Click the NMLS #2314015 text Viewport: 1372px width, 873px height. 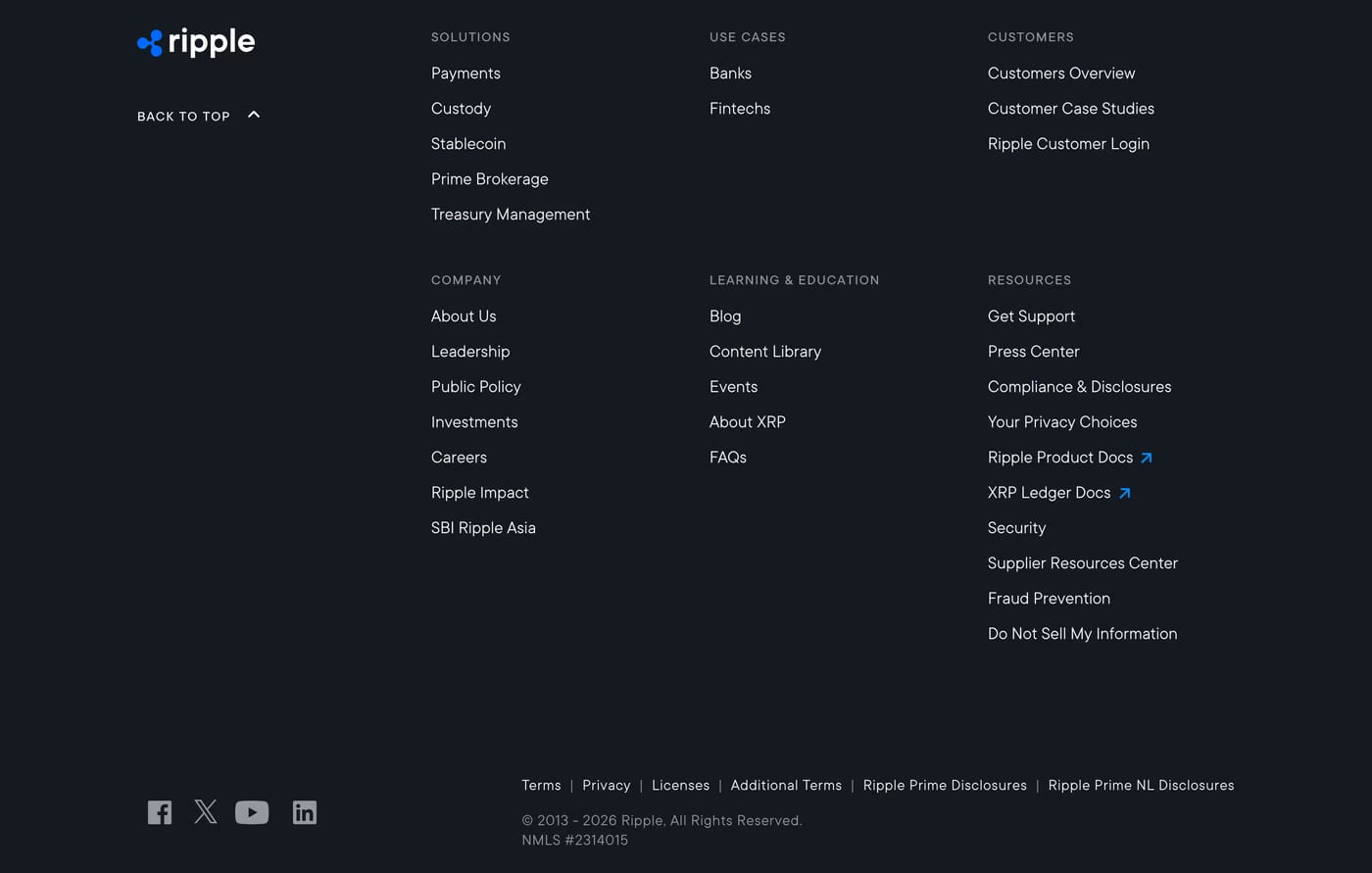pos(575,841)
